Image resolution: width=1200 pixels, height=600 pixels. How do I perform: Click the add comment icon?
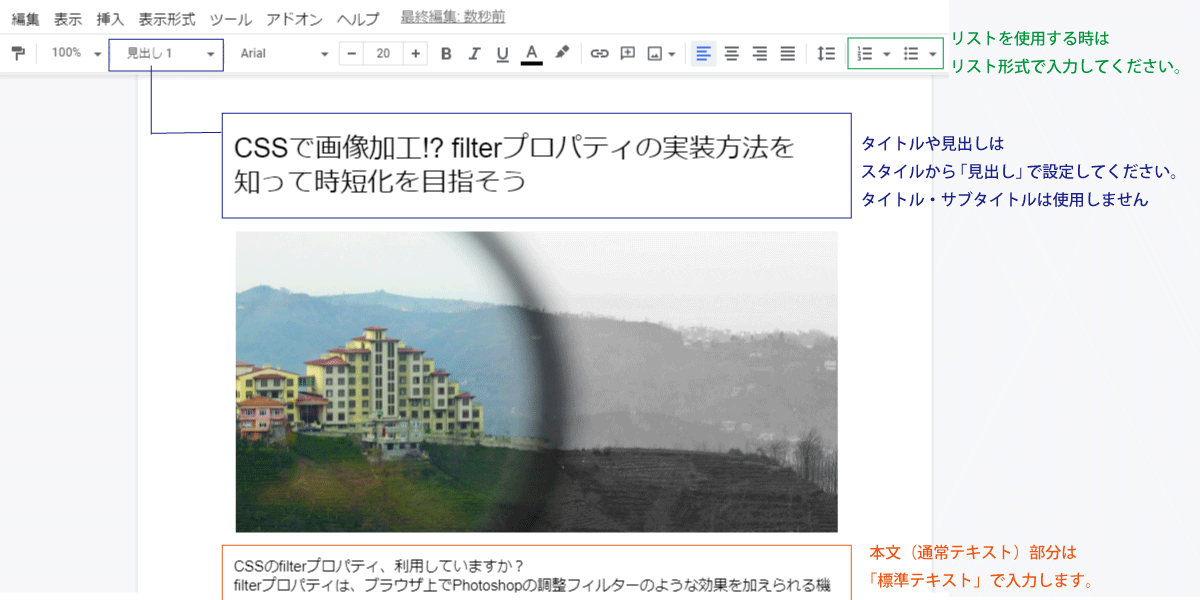click(x=627, y=54)
